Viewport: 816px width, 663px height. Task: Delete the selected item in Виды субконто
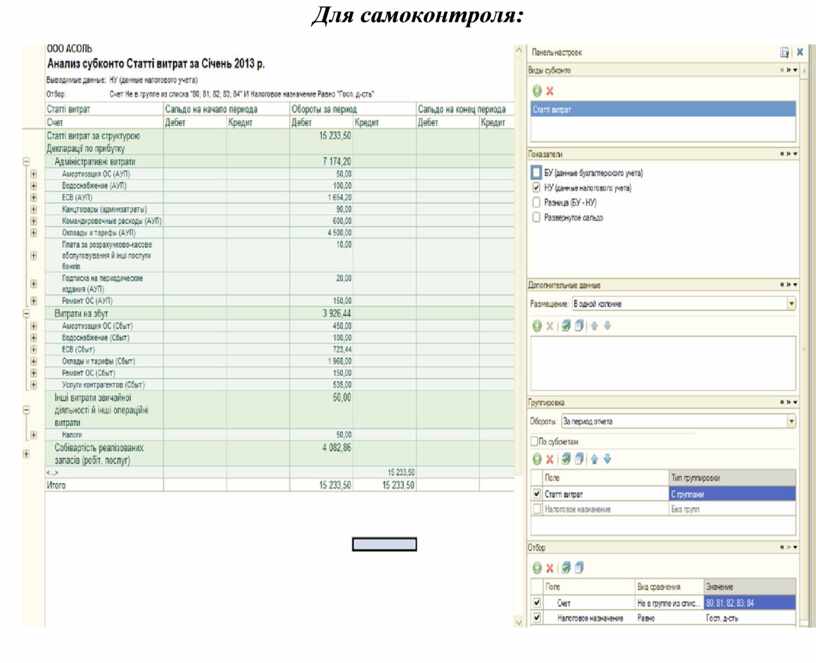550,91
